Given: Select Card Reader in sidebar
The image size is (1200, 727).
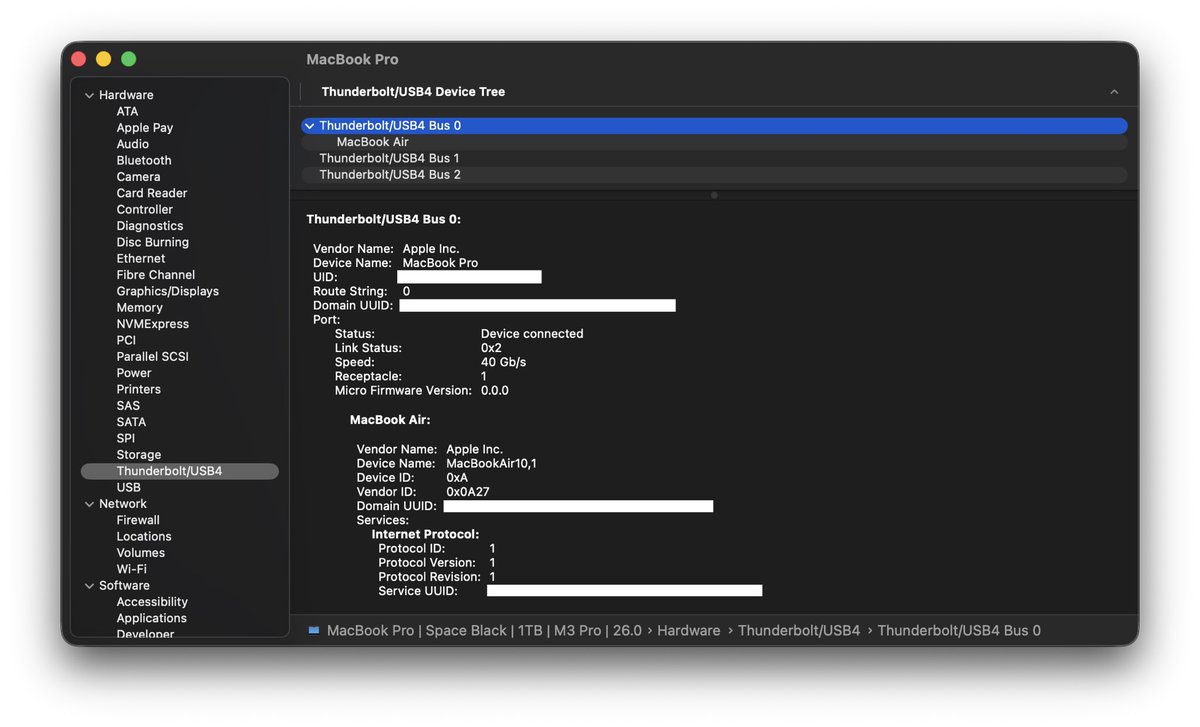Looking at the screenshot, I should (152, 193).
